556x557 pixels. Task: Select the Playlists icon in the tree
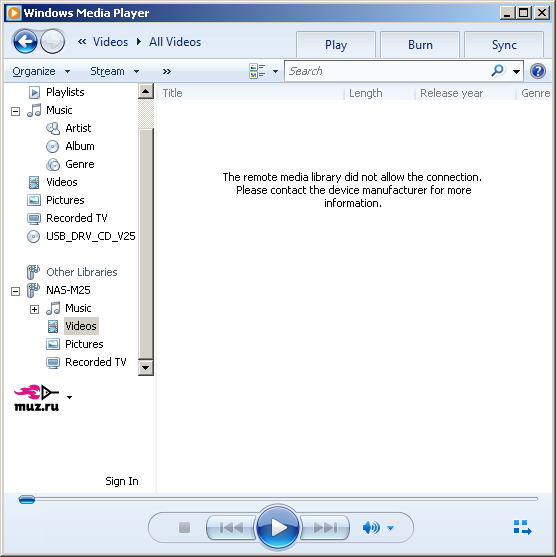(34, 92)
